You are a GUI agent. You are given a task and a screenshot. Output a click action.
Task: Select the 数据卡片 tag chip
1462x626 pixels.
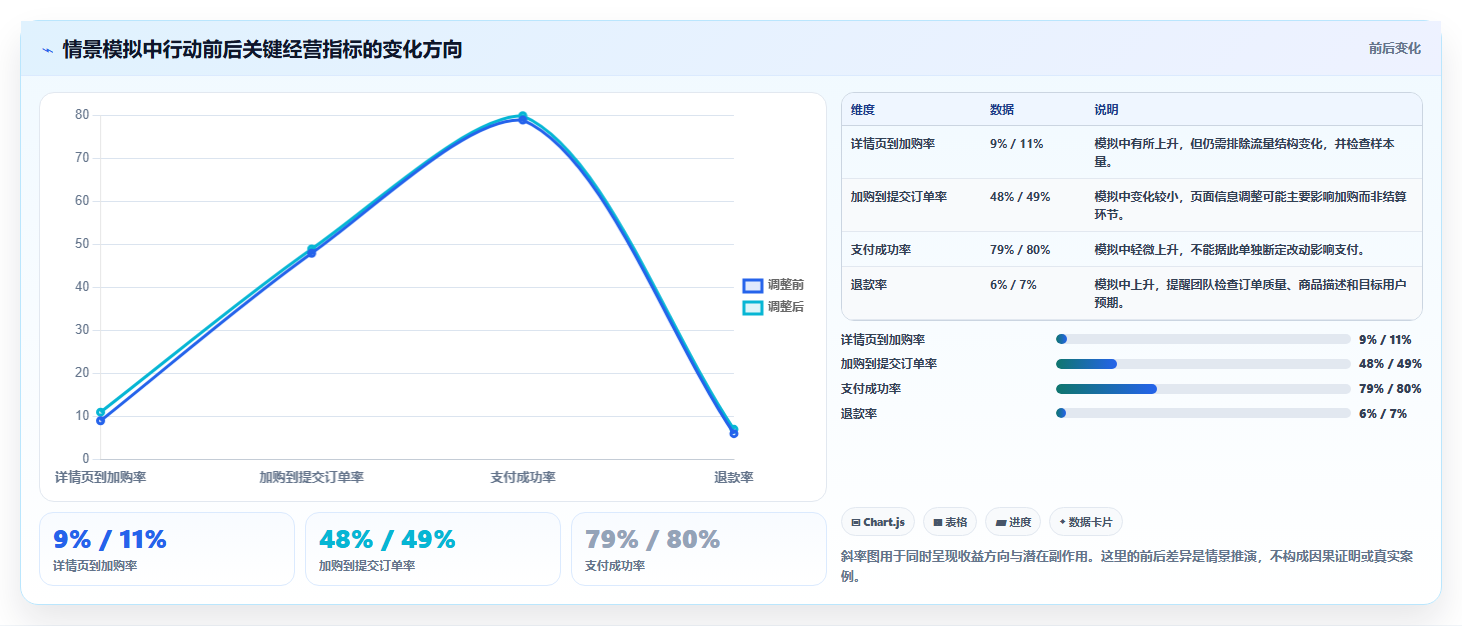coord(1086,522)
